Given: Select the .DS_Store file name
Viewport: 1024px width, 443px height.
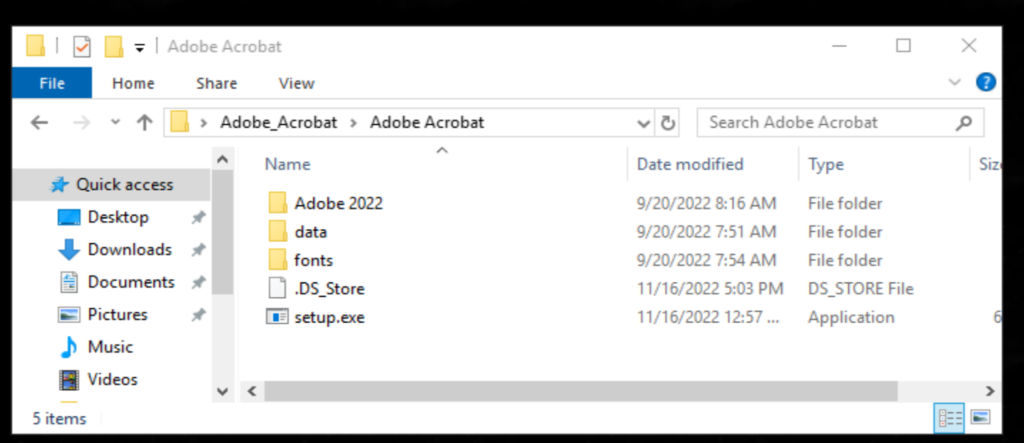Looking at the screenshot, I should [329, 289].
